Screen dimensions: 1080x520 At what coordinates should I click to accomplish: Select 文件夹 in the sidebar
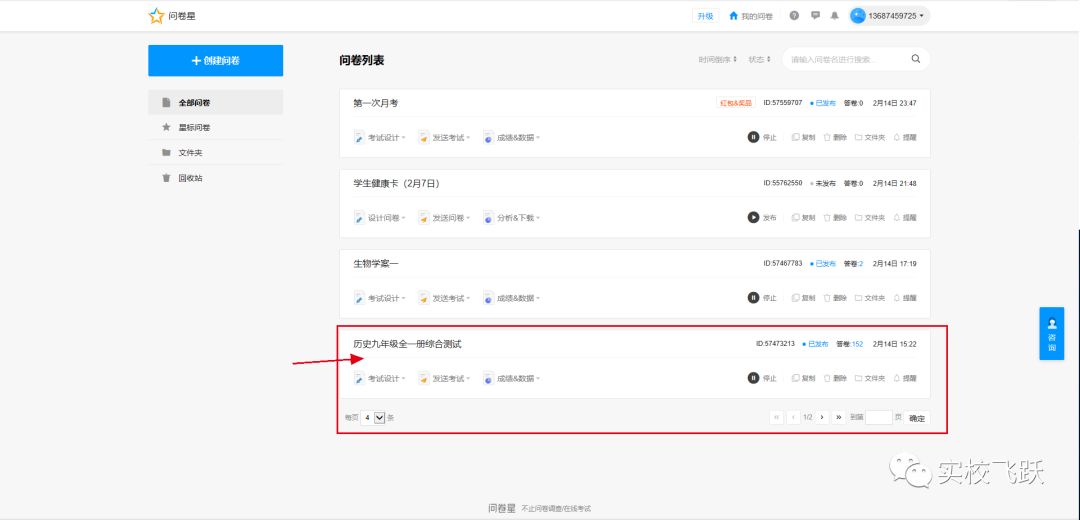coord(216,153)
